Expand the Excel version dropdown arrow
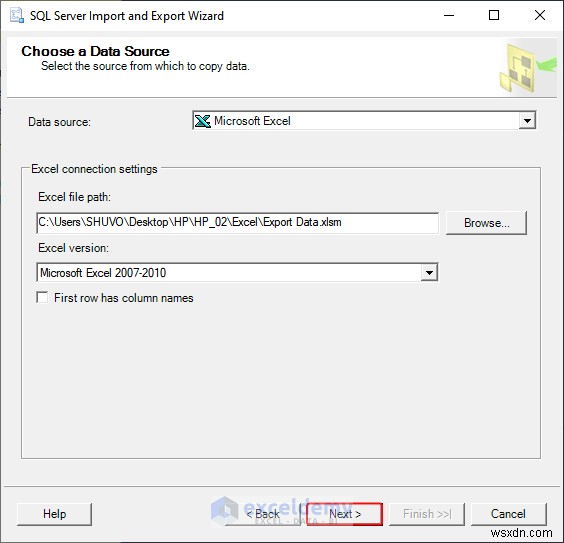The width and height of the screenshot is (564, 543). [x=429, y=272]
